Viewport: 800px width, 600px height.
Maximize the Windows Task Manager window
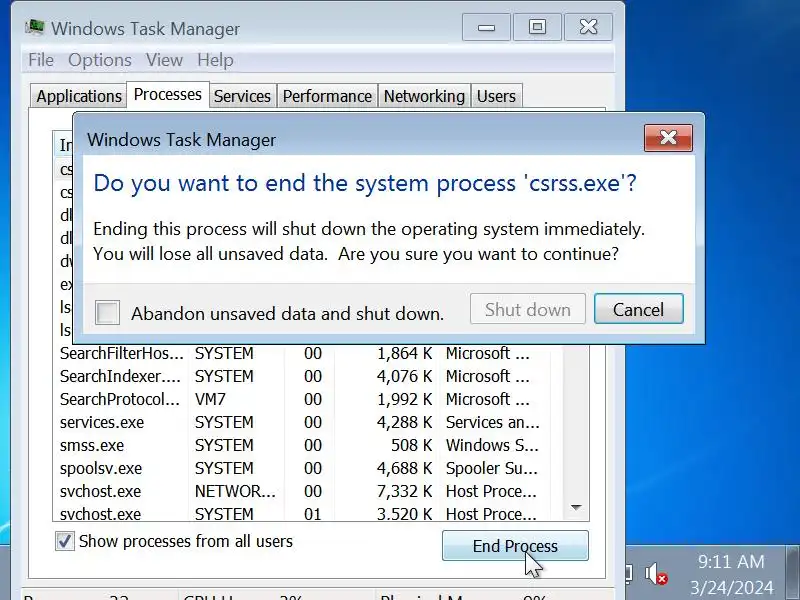537,27
